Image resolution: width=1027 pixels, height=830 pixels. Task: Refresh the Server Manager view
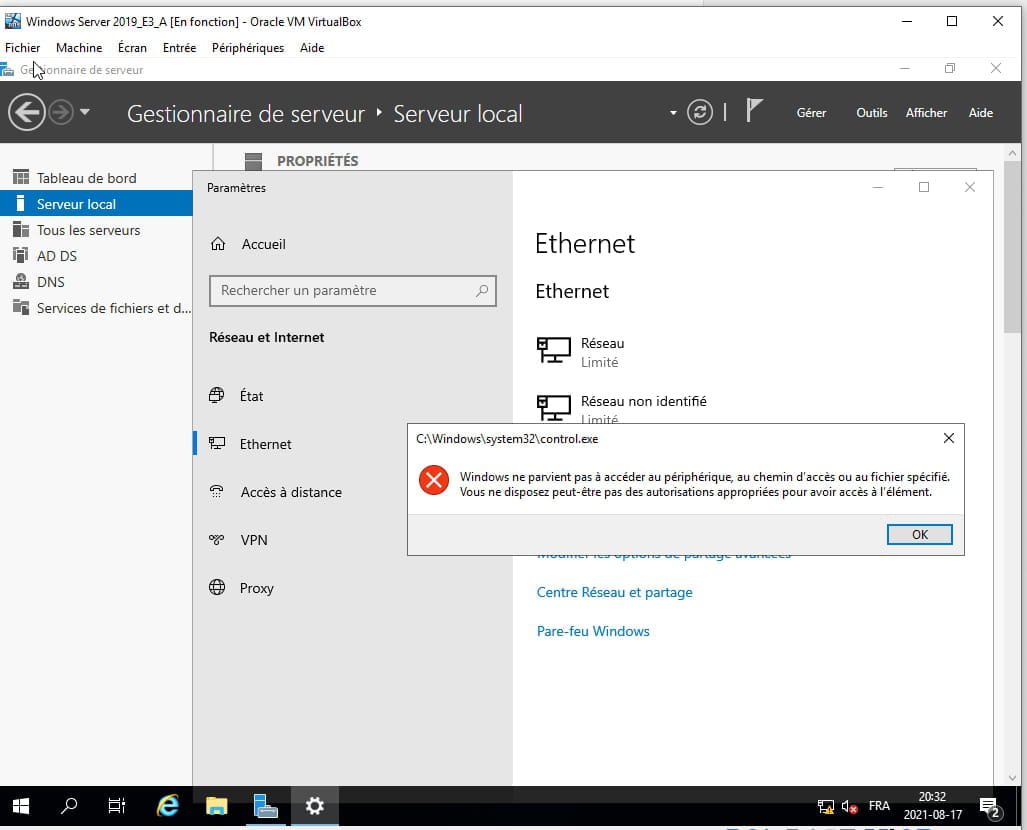[x=700, y=113]
